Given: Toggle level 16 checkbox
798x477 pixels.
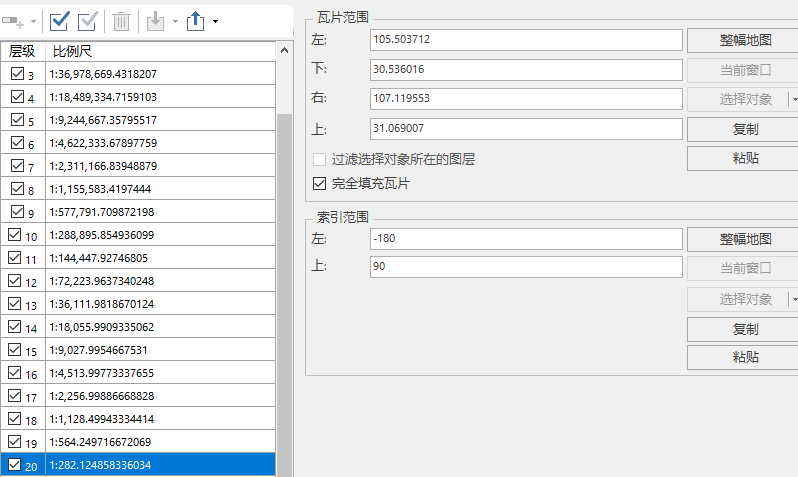Looking at the screenshot, I should (14, 372).
